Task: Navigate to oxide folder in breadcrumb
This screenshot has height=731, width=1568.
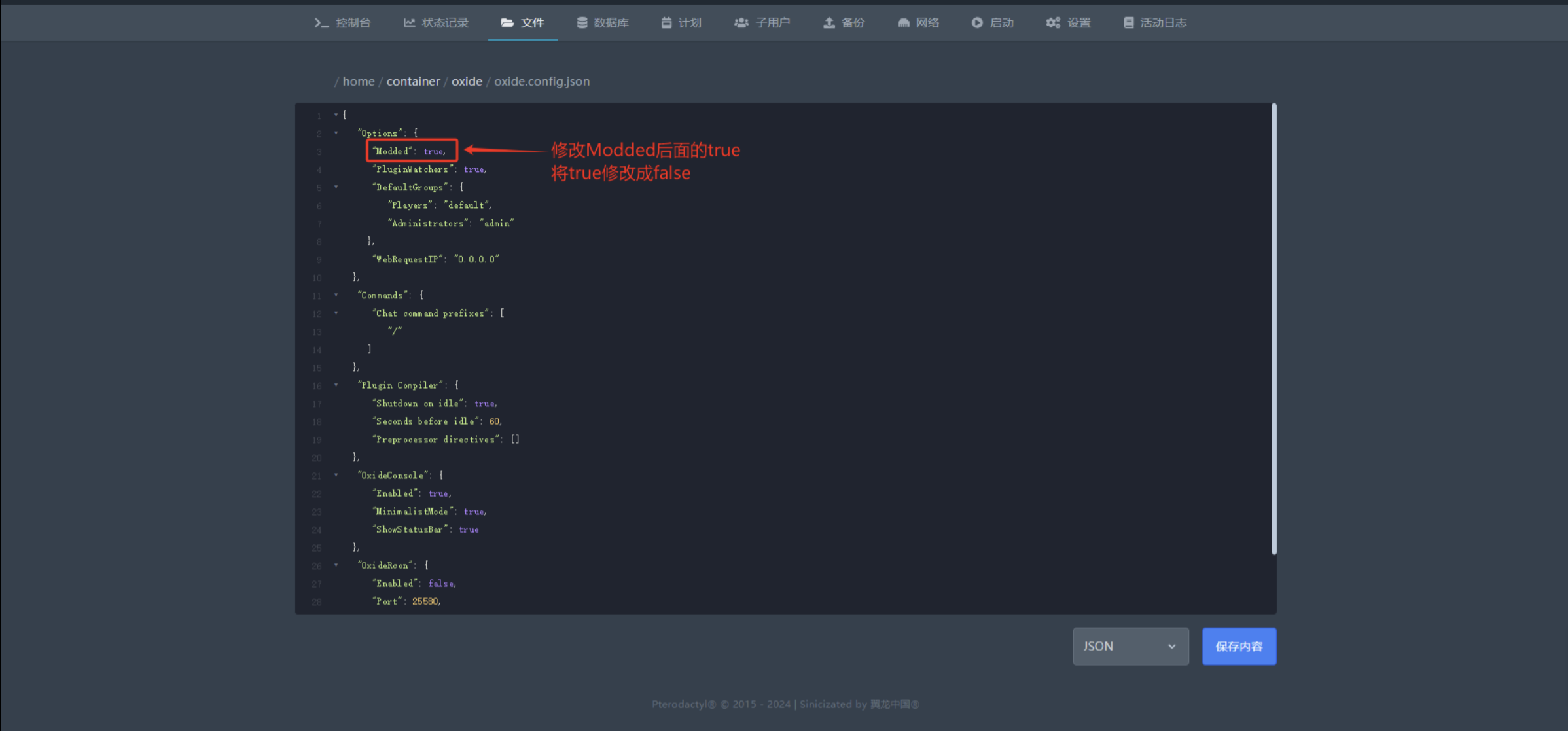Action: [467, 81]
